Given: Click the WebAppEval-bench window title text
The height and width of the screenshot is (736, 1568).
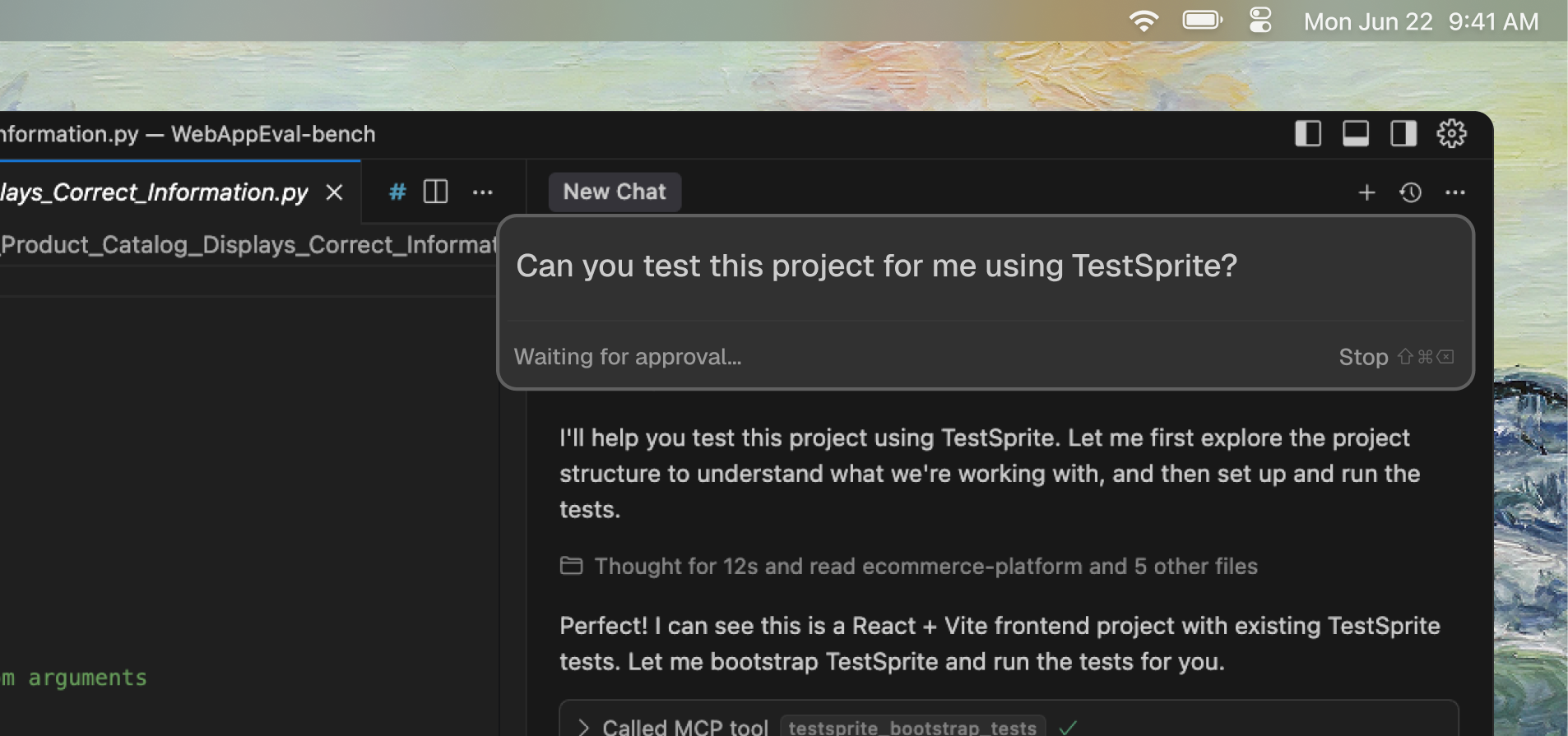Looking at the screenshot, I should (273, 134).
